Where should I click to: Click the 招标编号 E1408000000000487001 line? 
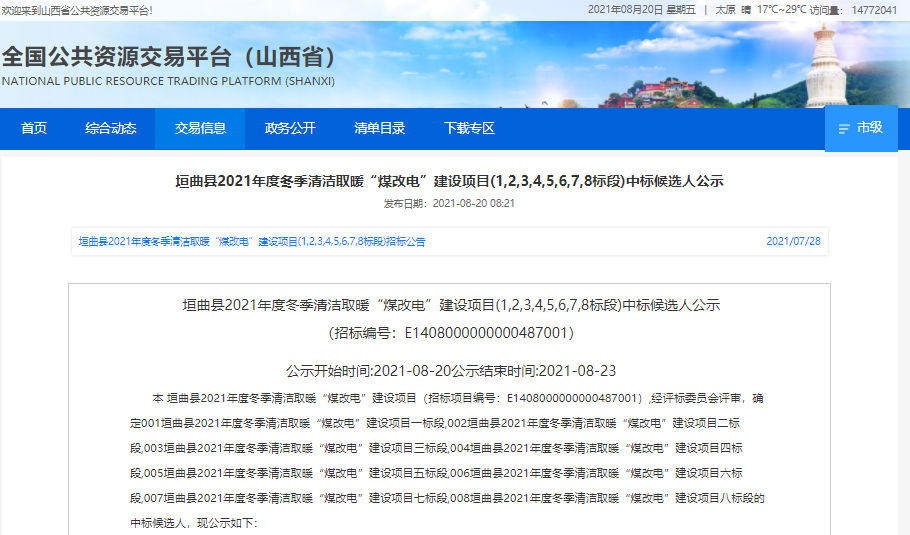(451, 332)
